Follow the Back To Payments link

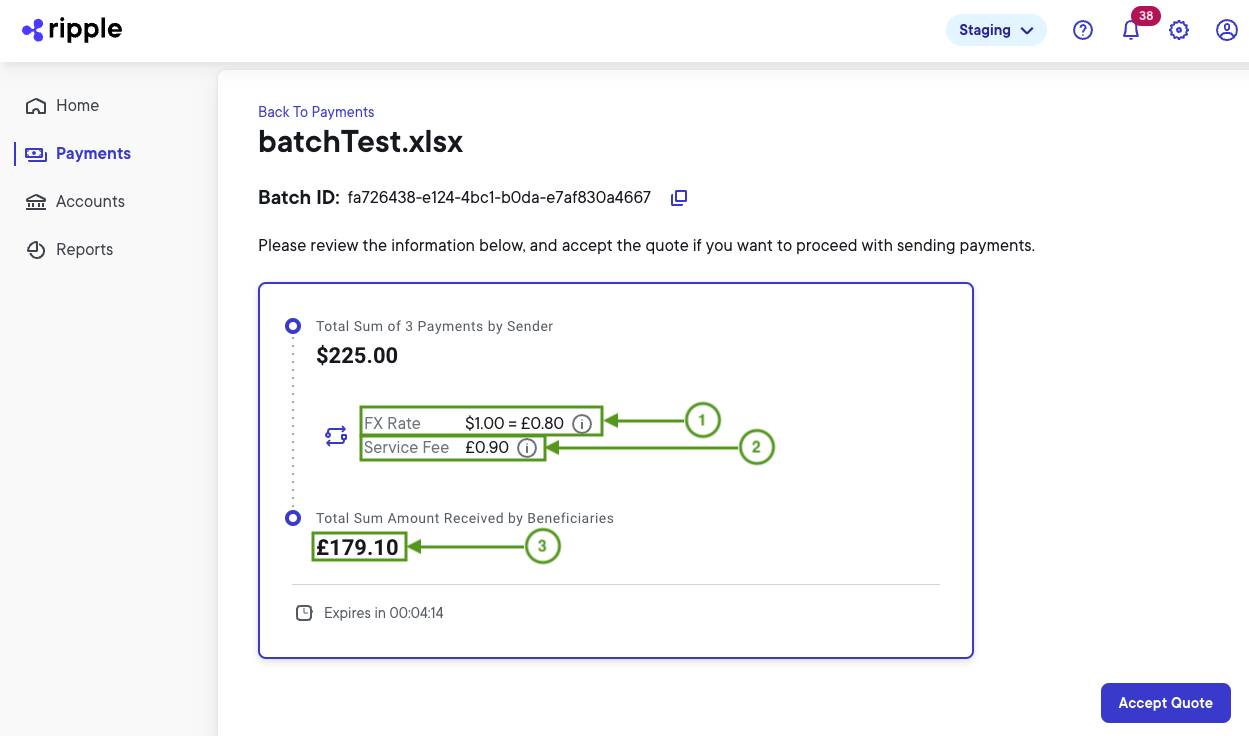[316, 111]
